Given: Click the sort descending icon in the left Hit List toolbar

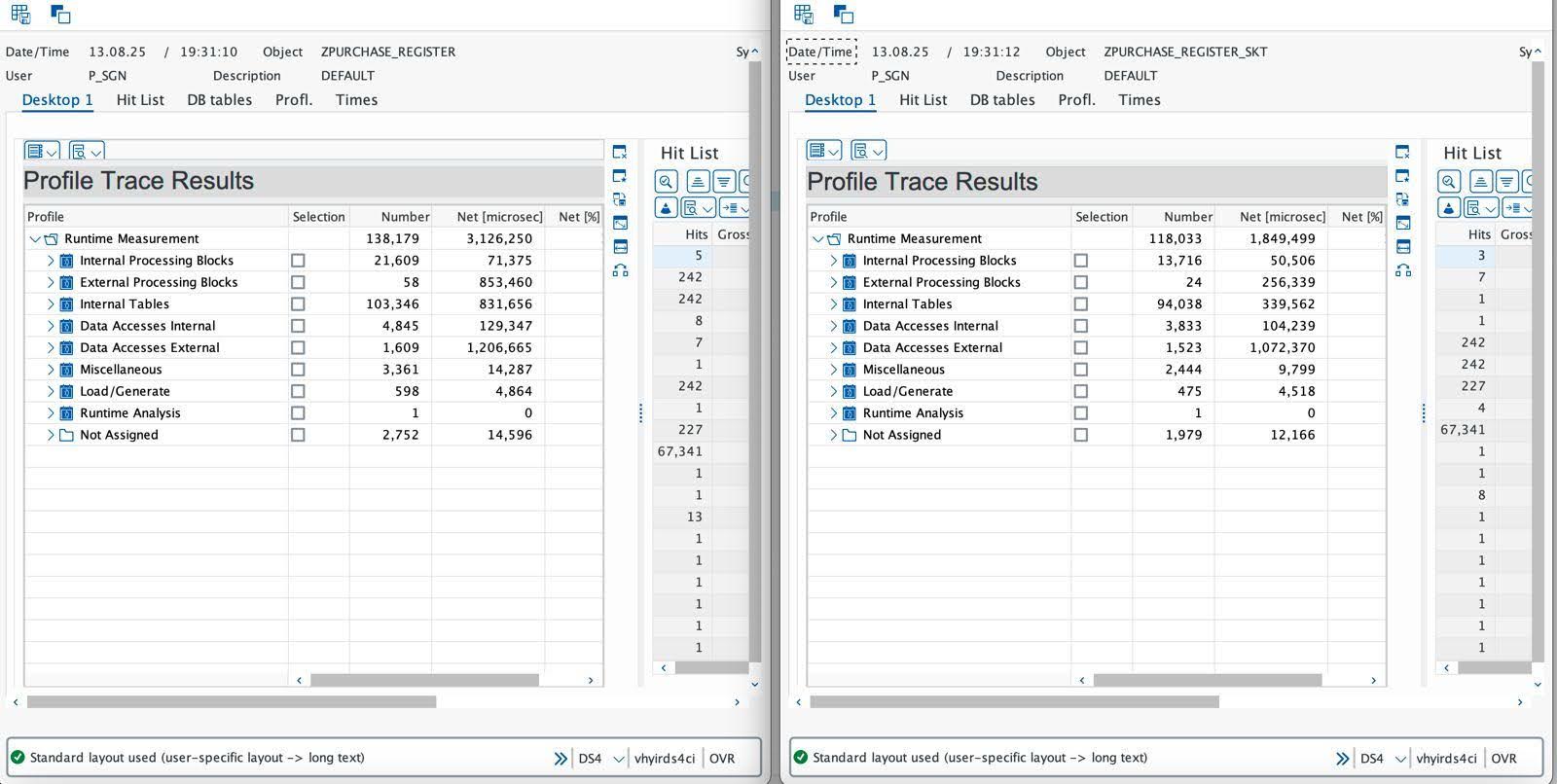Looking at the screenshot, I should [x=723, y=181].
